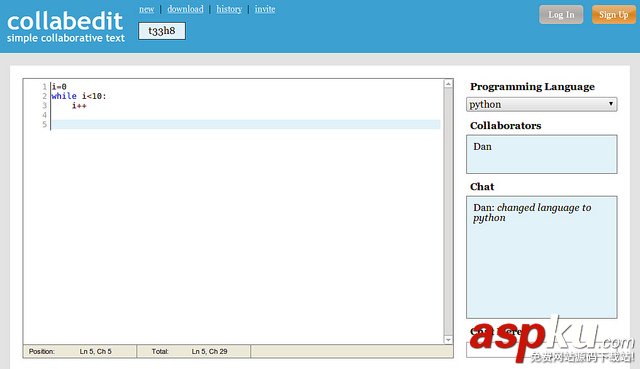This screenshot has height=369, width=640.
Task: Click the 'simple collaborative text' tagline
Action: click(66, 38)
